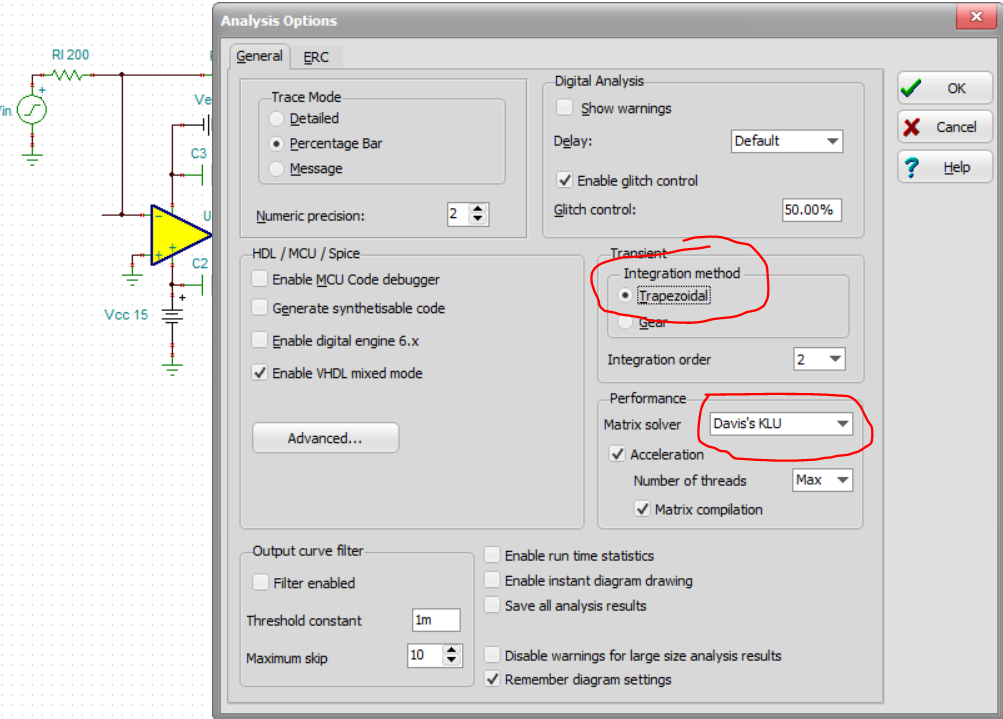Select the Vcc 15 battery symbol
This screenshot has height=719, width=1003.
pos(172,315)
